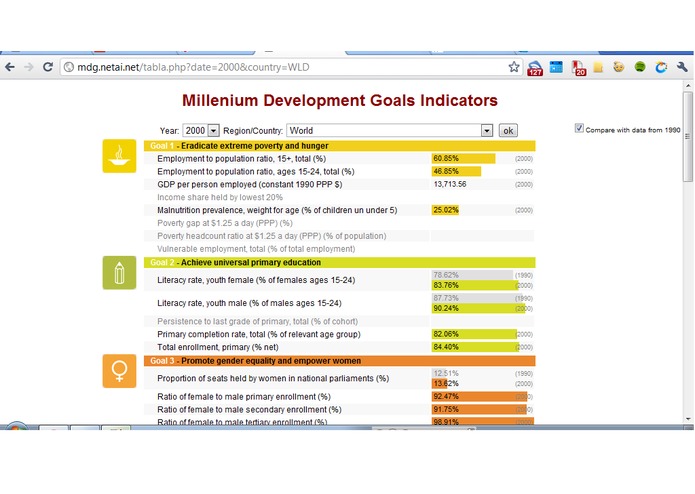This screenshot has width=695, height=494.
Task: Click the 46.85% ages 15-24 employment bar
Action: tap(456, 171)
